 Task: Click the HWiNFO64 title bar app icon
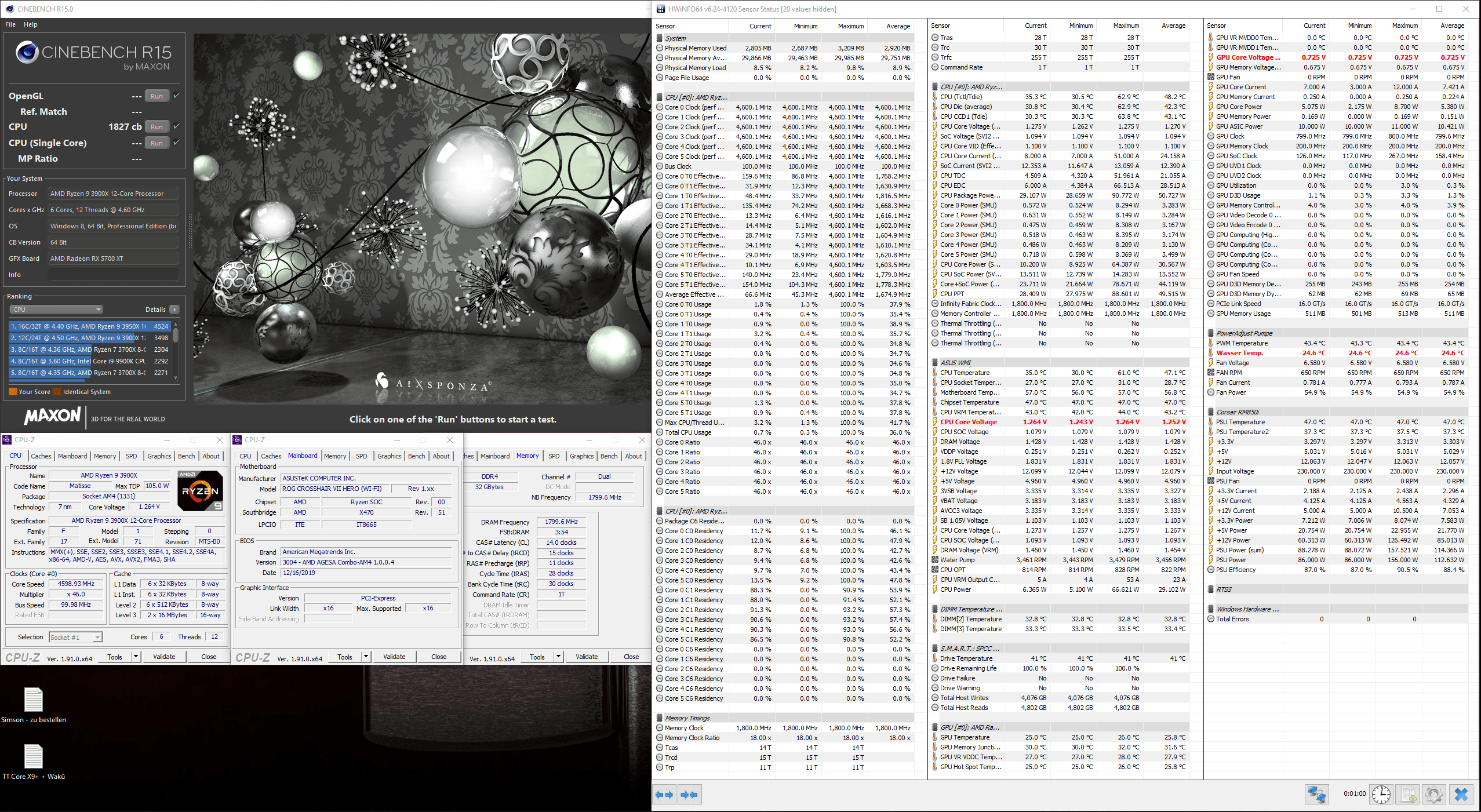pos(661,9)
